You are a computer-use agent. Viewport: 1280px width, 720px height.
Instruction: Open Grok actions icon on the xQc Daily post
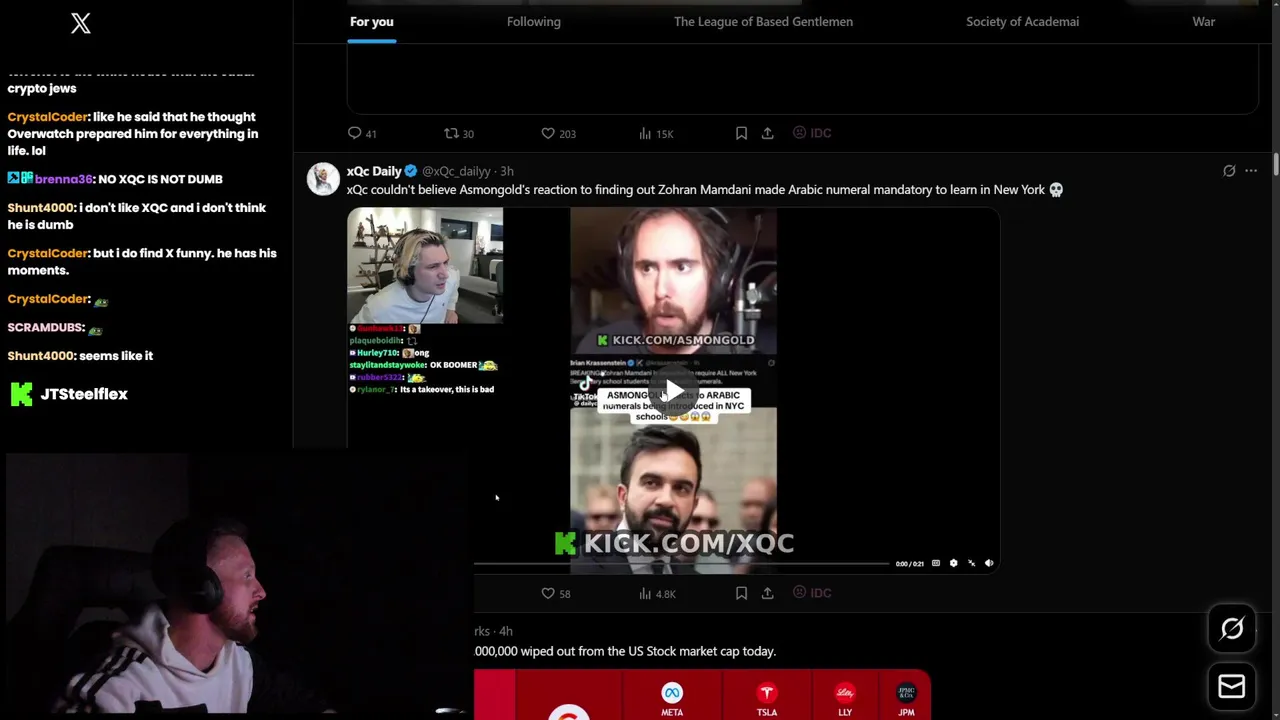[1229, 171]
